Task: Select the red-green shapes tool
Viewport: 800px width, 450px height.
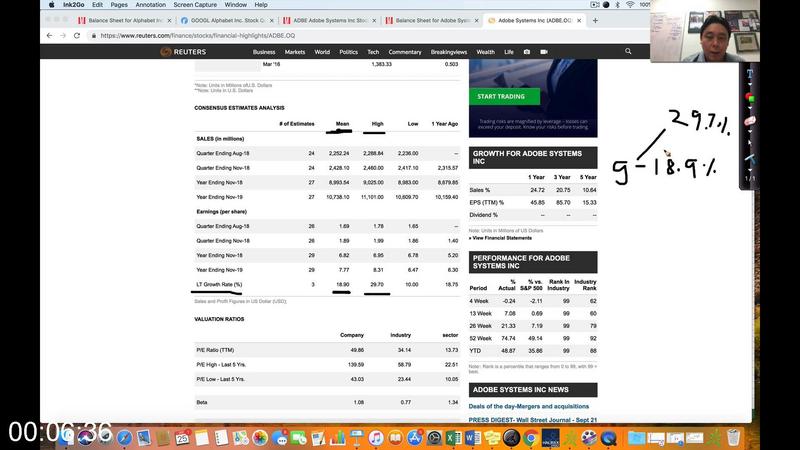Action: 749,97
